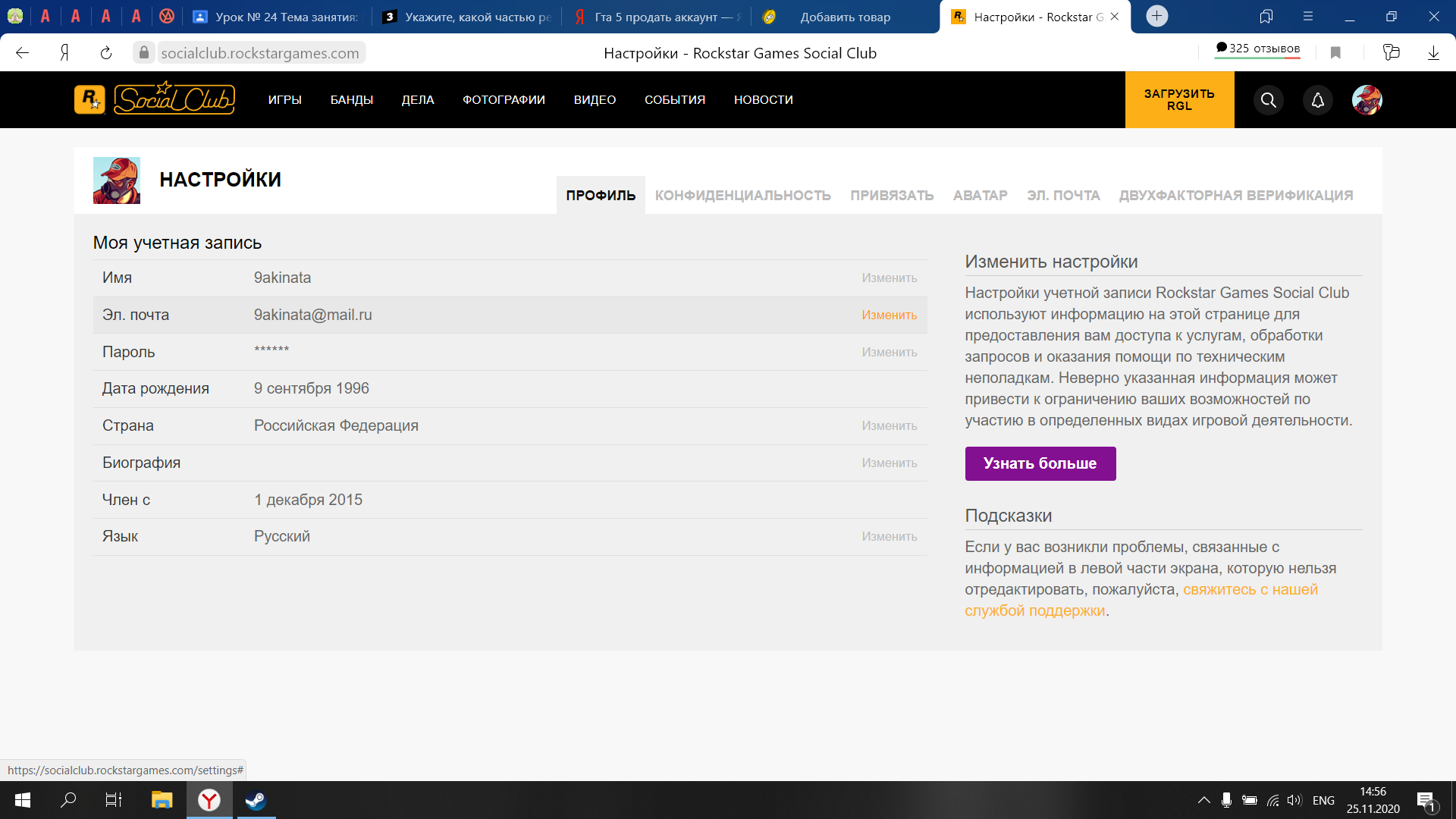Viewport: 1456px width, 819px height.
Task: Follow the support service link
Action: click(1250, 589)
